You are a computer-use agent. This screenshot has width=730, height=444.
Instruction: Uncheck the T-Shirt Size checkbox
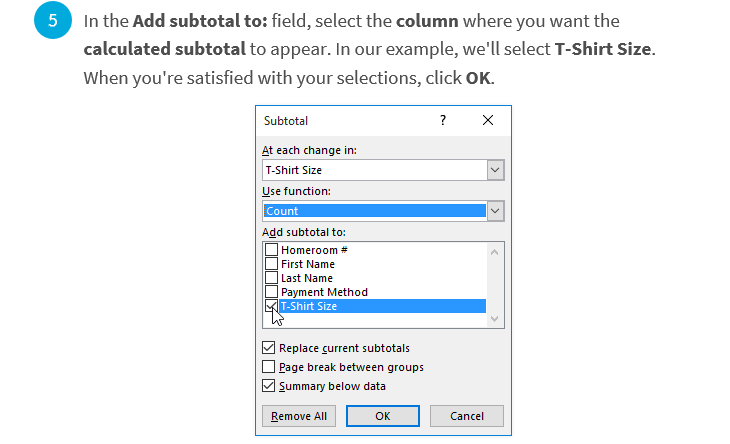pyautogui.click(x=271, y=306)
